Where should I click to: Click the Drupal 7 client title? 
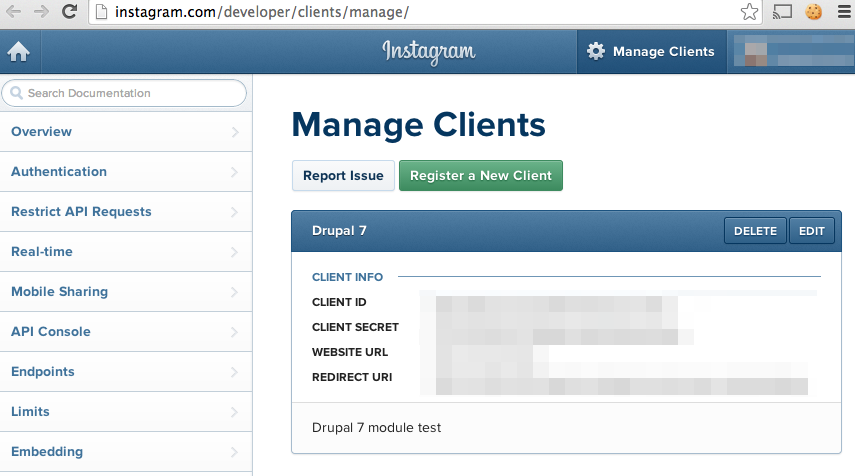pos(339,231)
